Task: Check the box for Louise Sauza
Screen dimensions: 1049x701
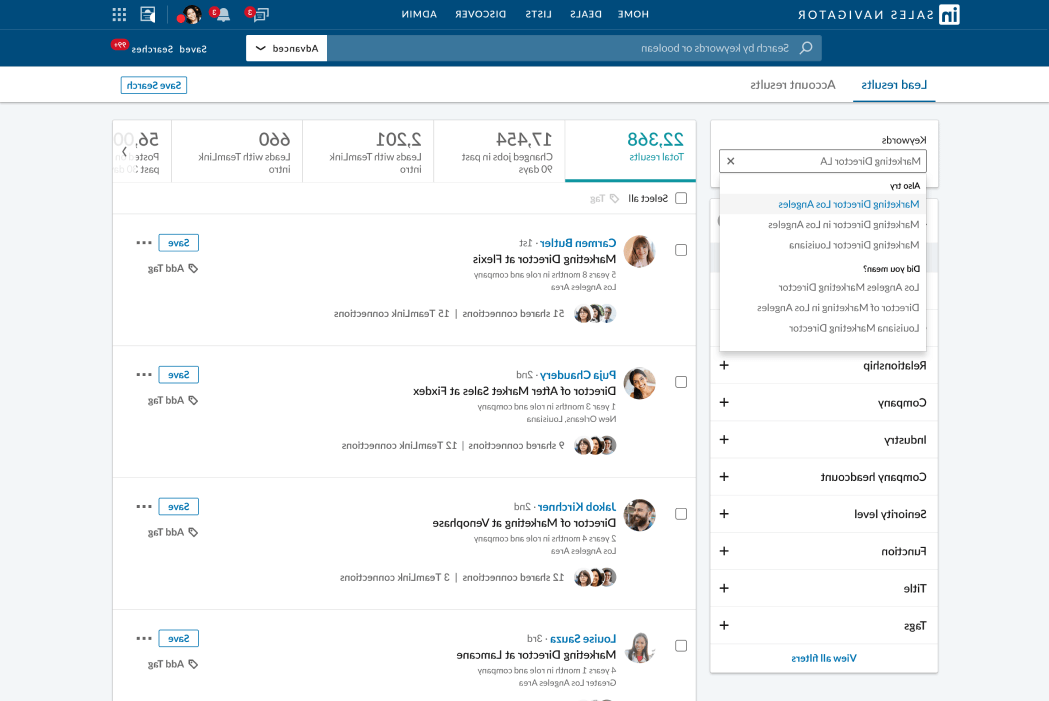Action: click(x=681, y=645)
